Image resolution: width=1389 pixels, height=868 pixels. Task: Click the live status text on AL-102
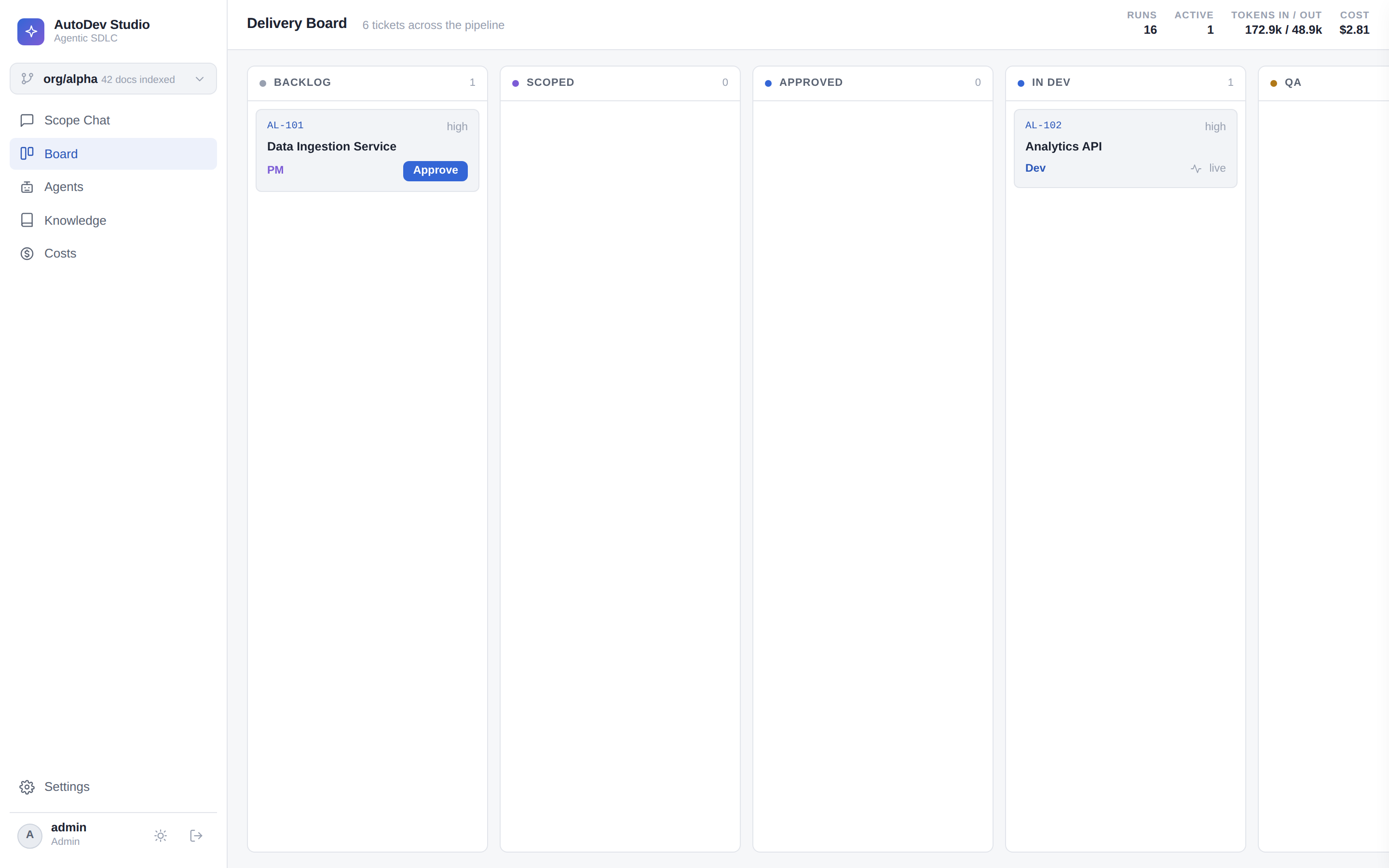pos(1217,168)
